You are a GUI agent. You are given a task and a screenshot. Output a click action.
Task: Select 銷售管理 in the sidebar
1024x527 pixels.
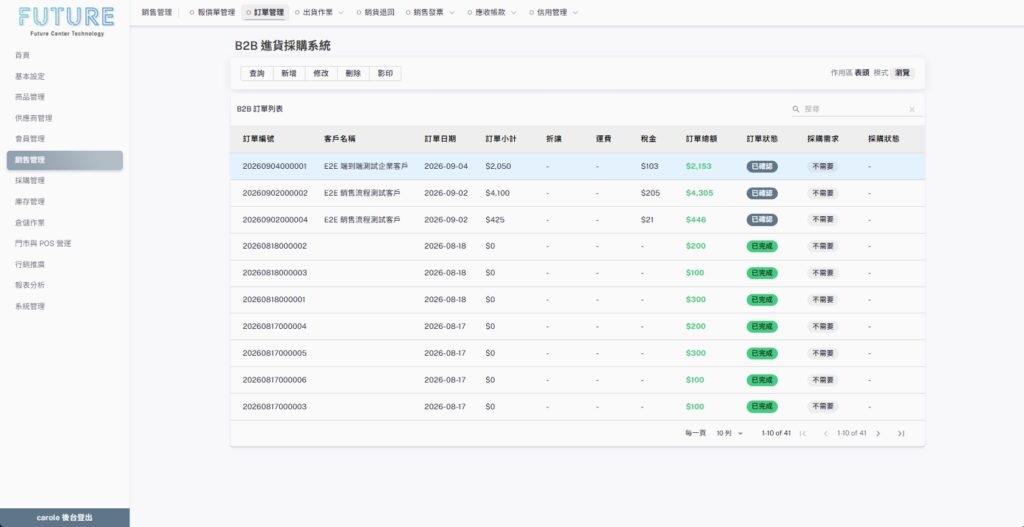(x=65, y=160)
